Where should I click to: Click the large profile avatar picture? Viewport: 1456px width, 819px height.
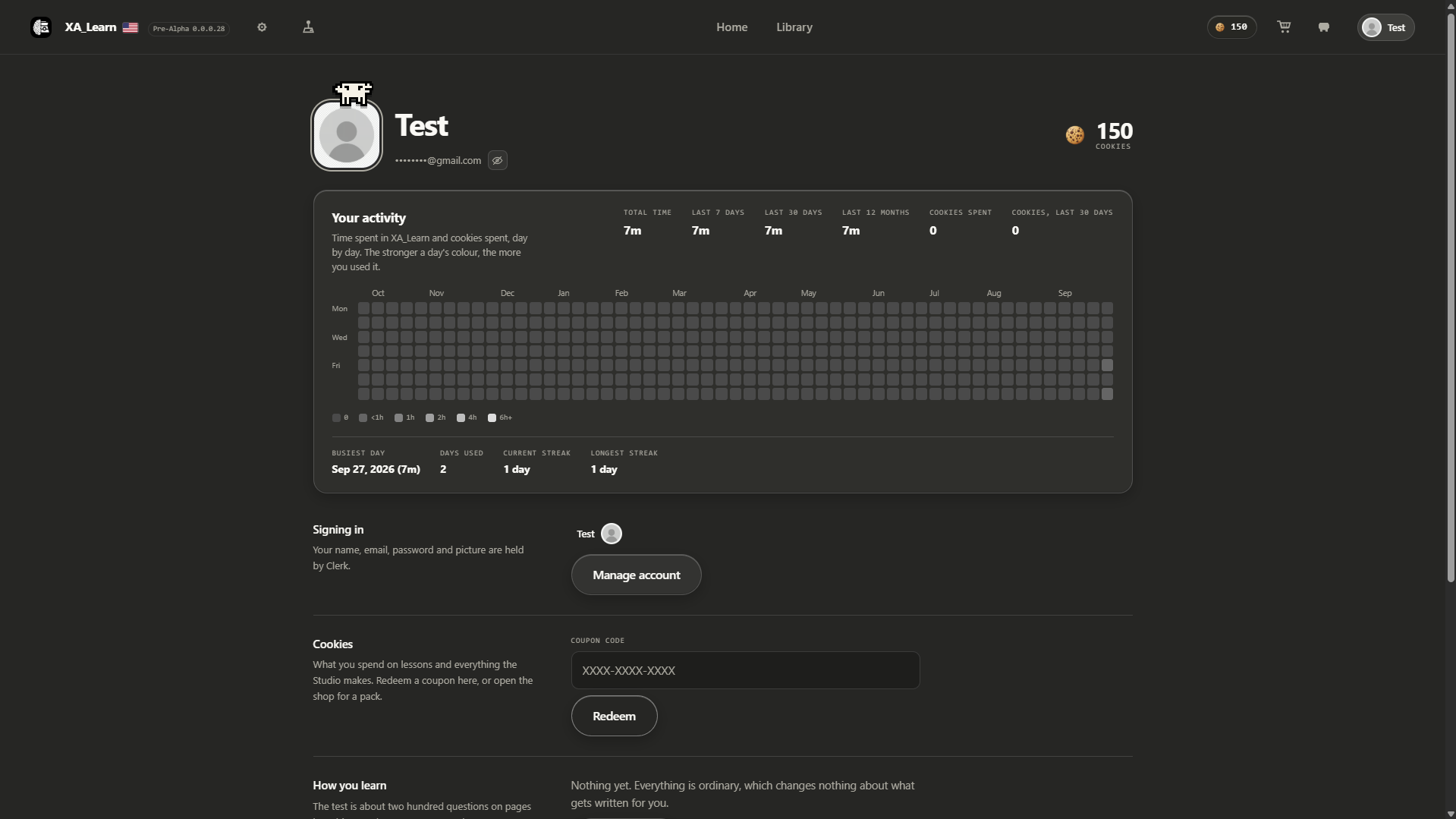pyautogui.click(x=347, y=135)
